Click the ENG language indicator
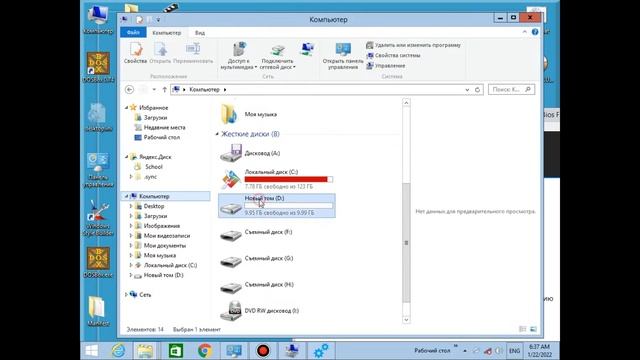The width and height of the screenshot is (640, 360). [514, 351]
